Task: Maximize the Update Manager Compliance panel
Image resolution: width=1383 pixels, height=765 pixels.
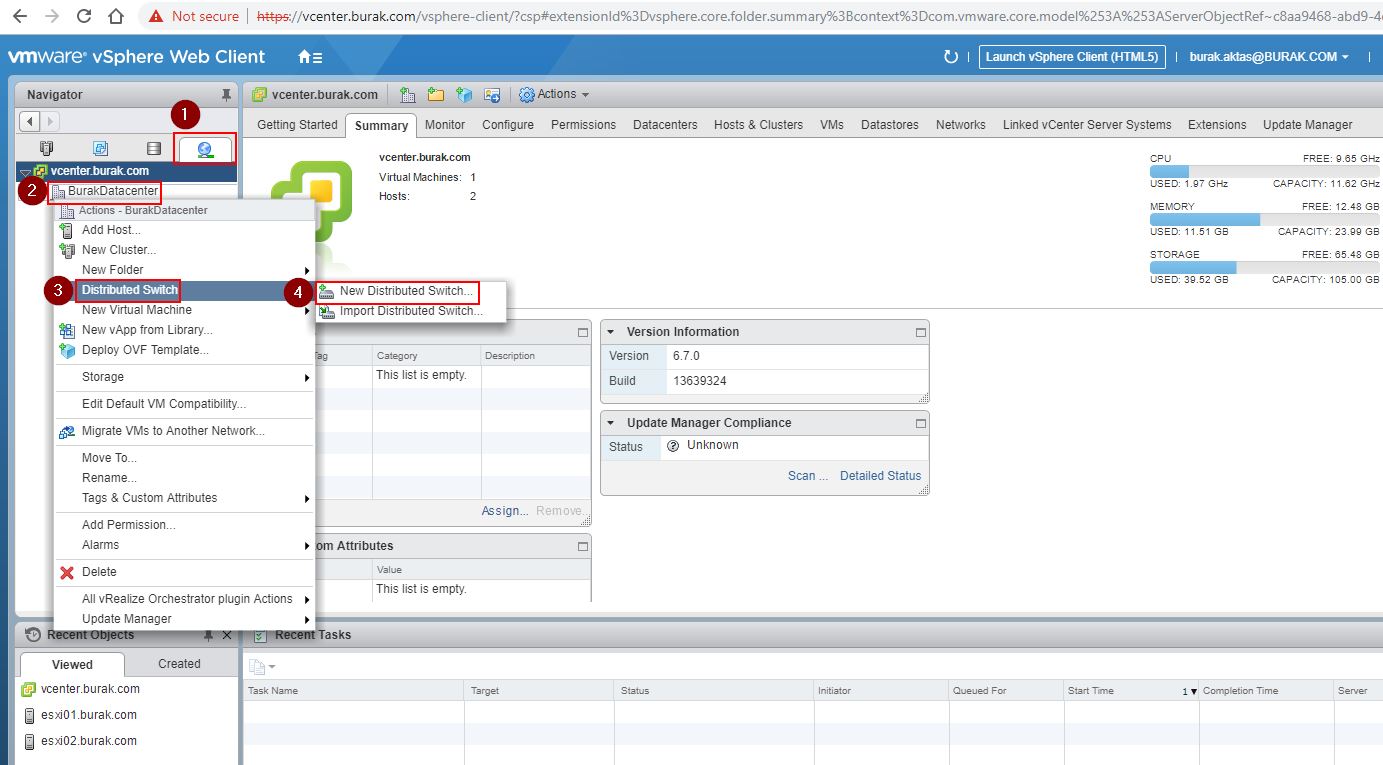Action: tap(921, 423)
